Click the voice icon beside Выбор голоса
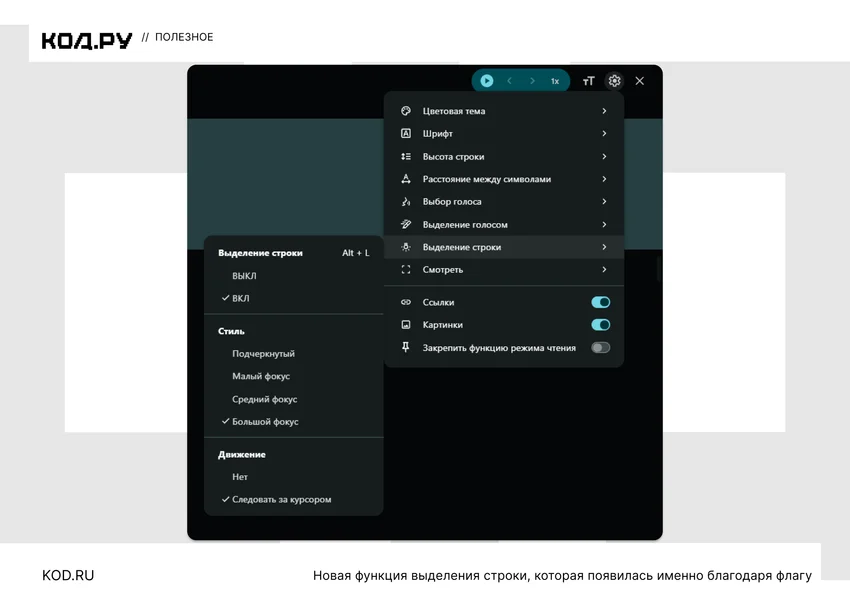 tap(405, 202)
